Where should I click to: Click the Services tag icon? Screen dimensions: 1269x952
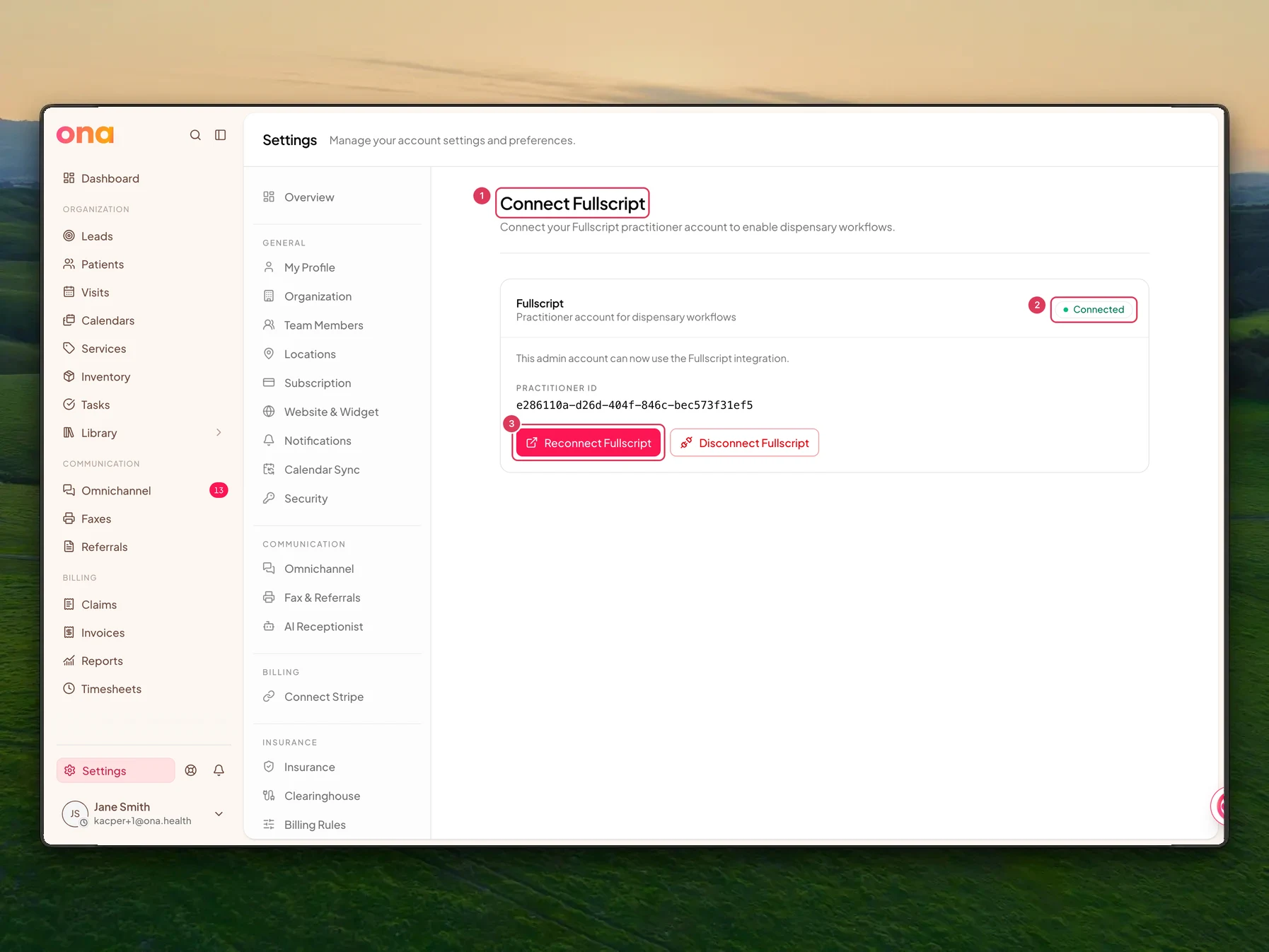point(69,348)
